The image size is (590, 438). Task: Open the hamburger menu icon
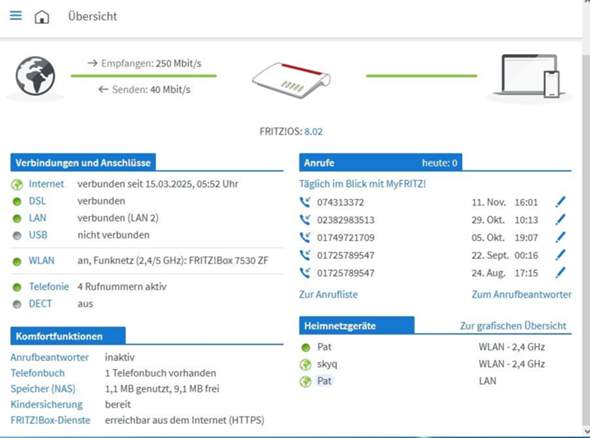(x=16, y=15)
